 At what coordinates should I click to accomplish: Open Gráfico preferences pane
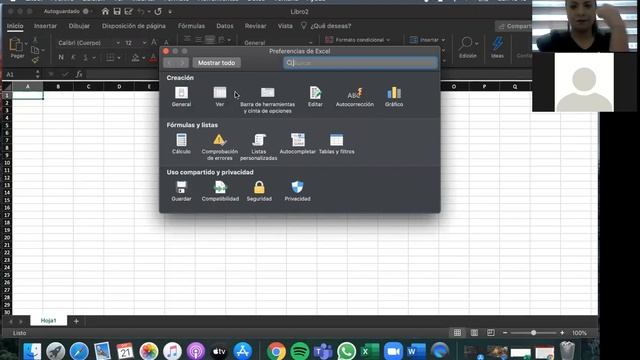[394, 97]
